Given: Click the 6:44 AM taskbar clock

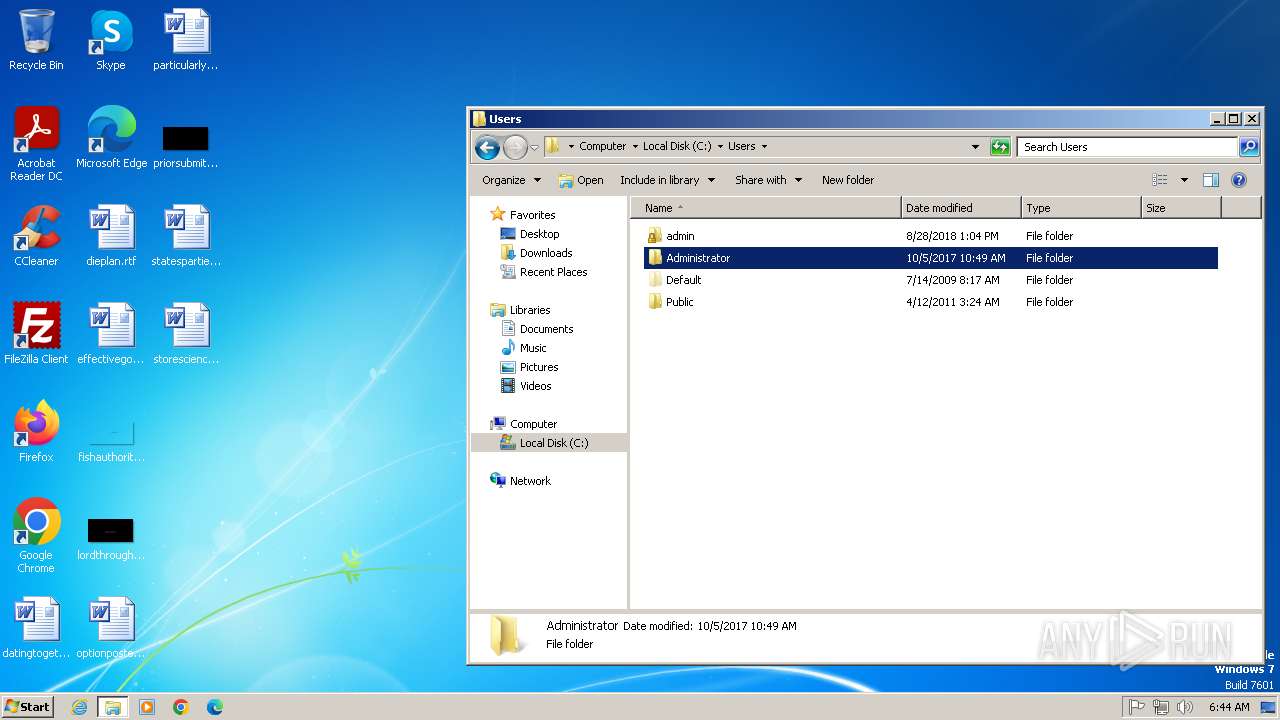Looking at the screenshot, I should [1229, 707].
